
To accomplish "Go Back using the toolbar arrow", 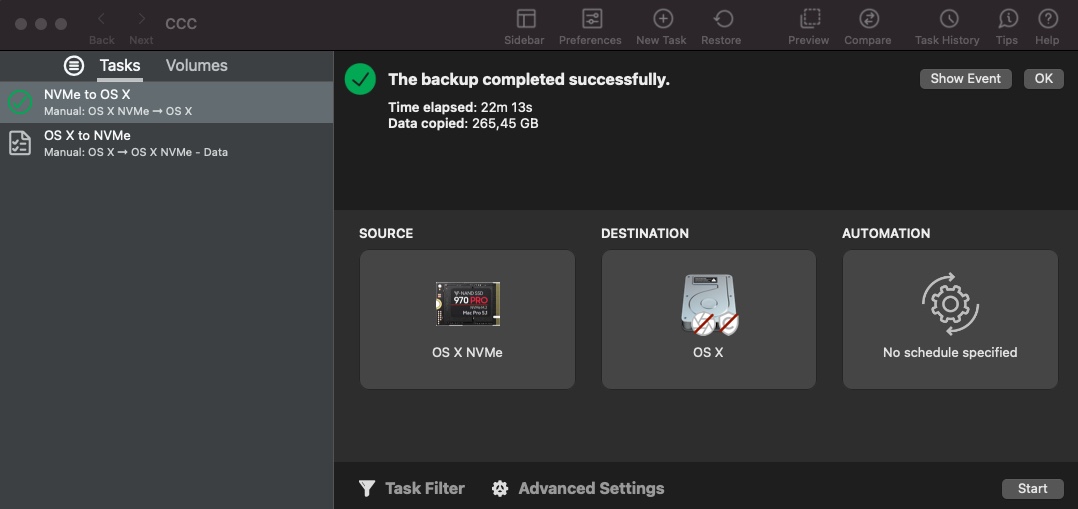I will tap(102, 19).
